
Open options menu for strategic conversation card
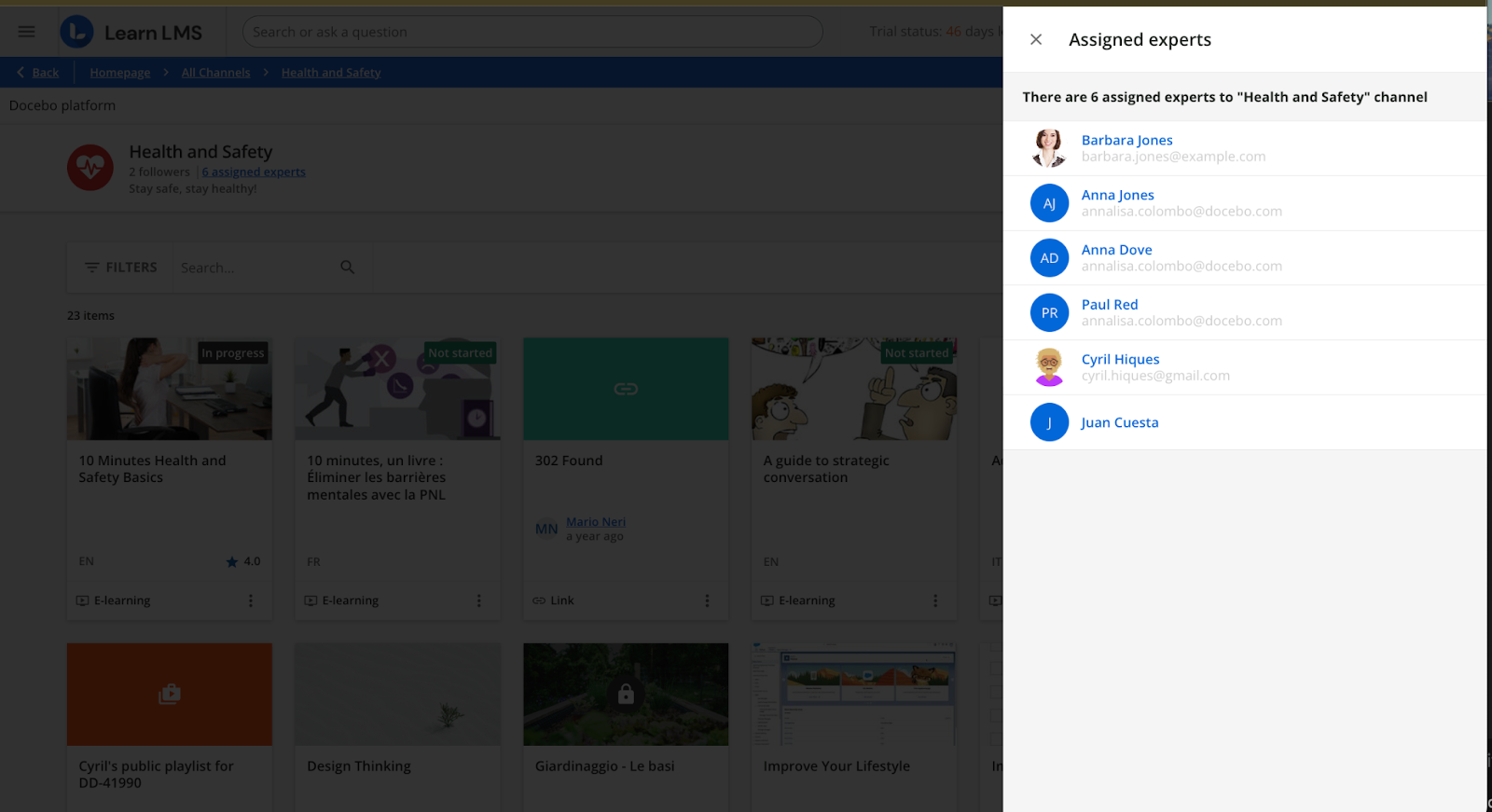coord(935,601)
